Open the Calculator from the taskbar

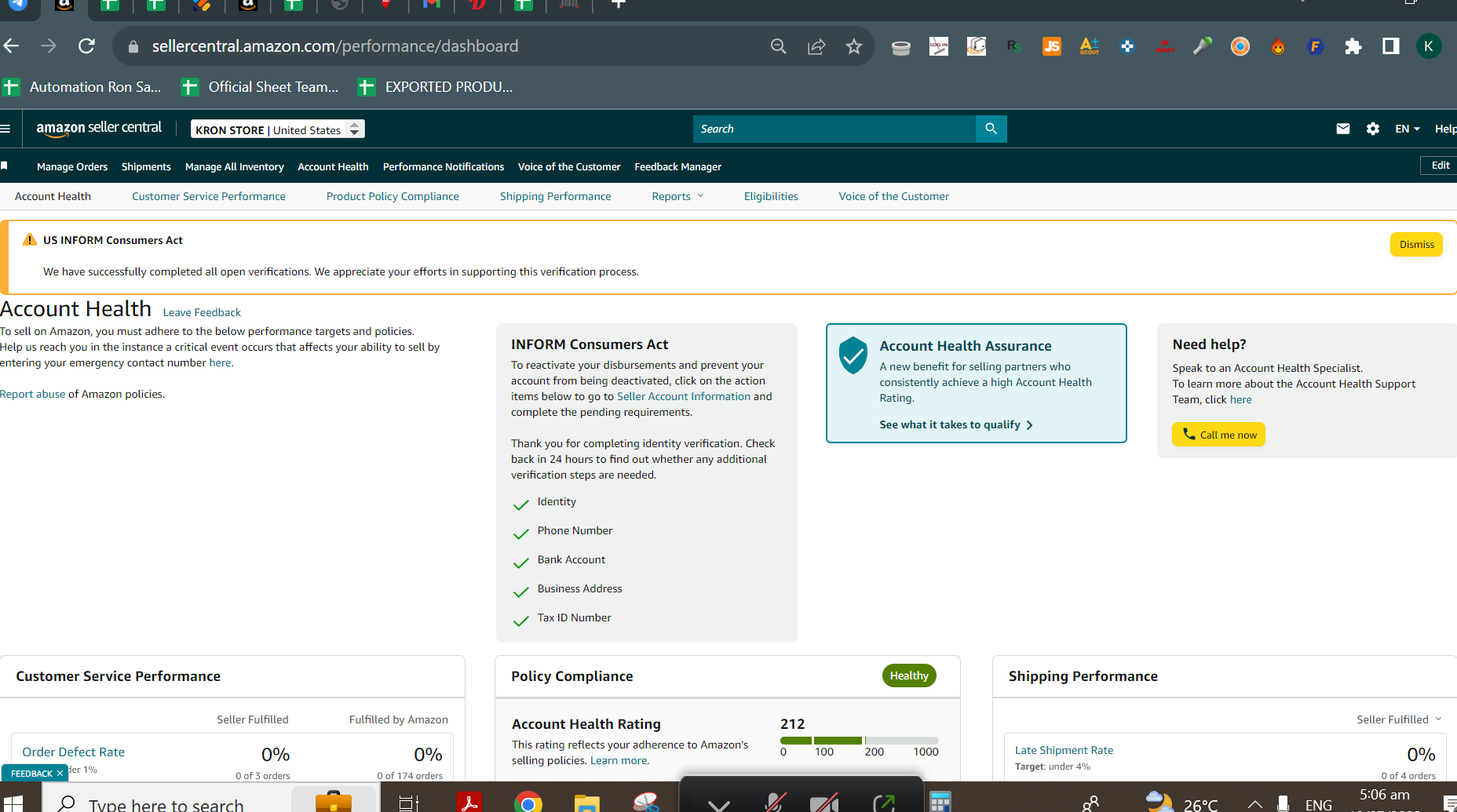click(x=940, y=802)
